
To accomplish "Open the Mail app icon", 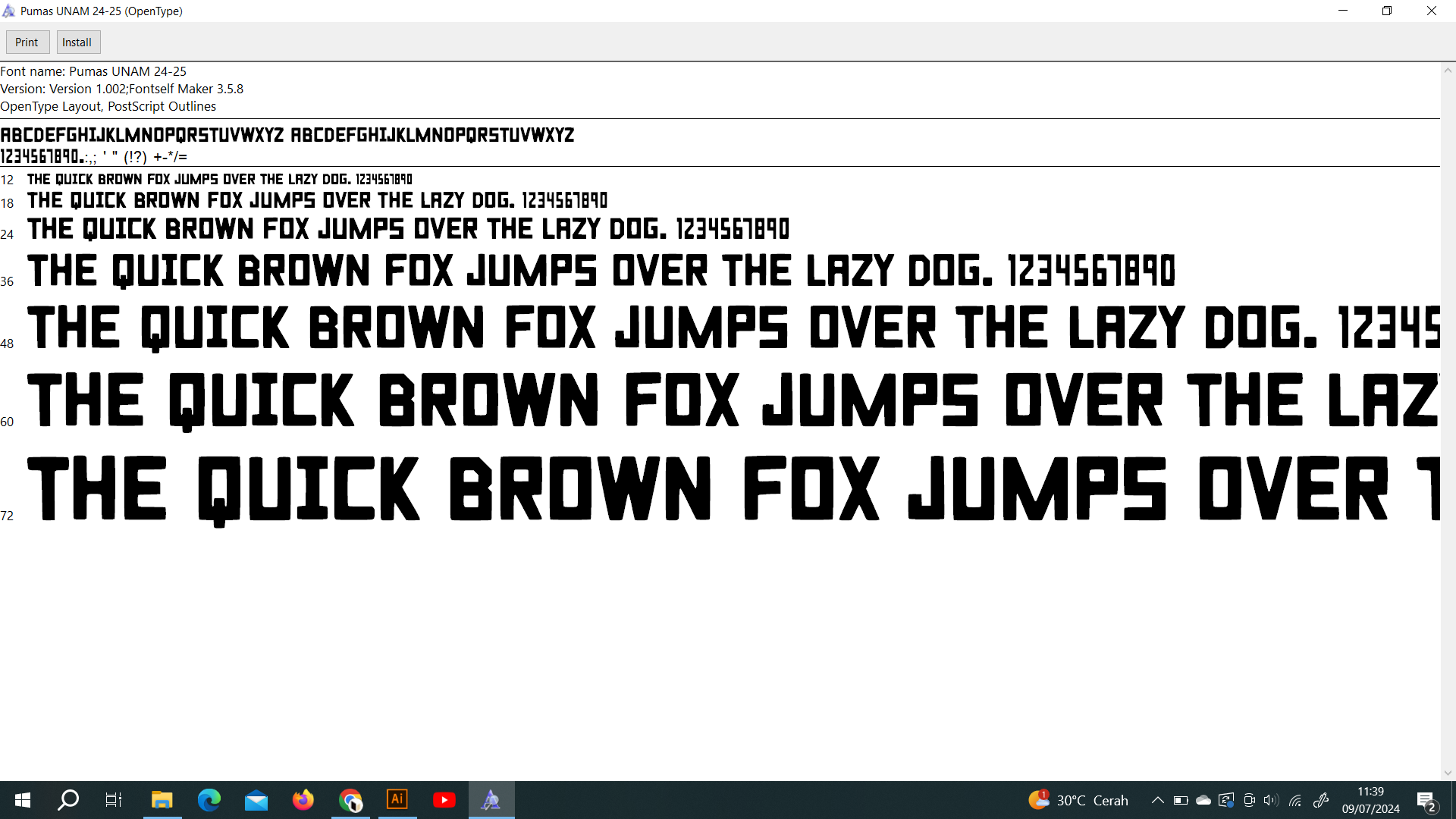I will tap(256, 799).
